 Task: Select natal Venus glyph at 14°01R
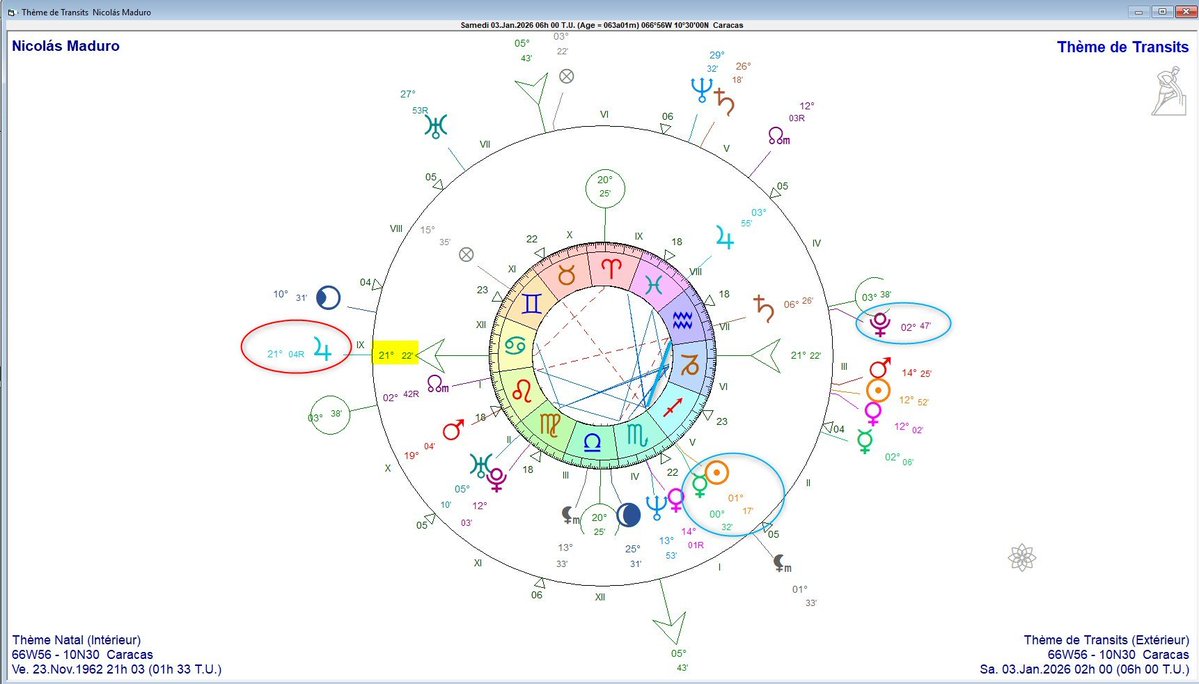pos(676,501)
